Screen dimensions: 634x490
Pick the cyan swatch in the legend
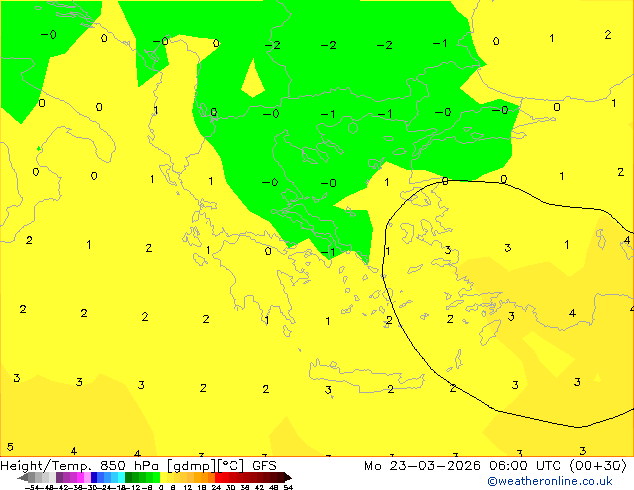click(x=121, y=477)
